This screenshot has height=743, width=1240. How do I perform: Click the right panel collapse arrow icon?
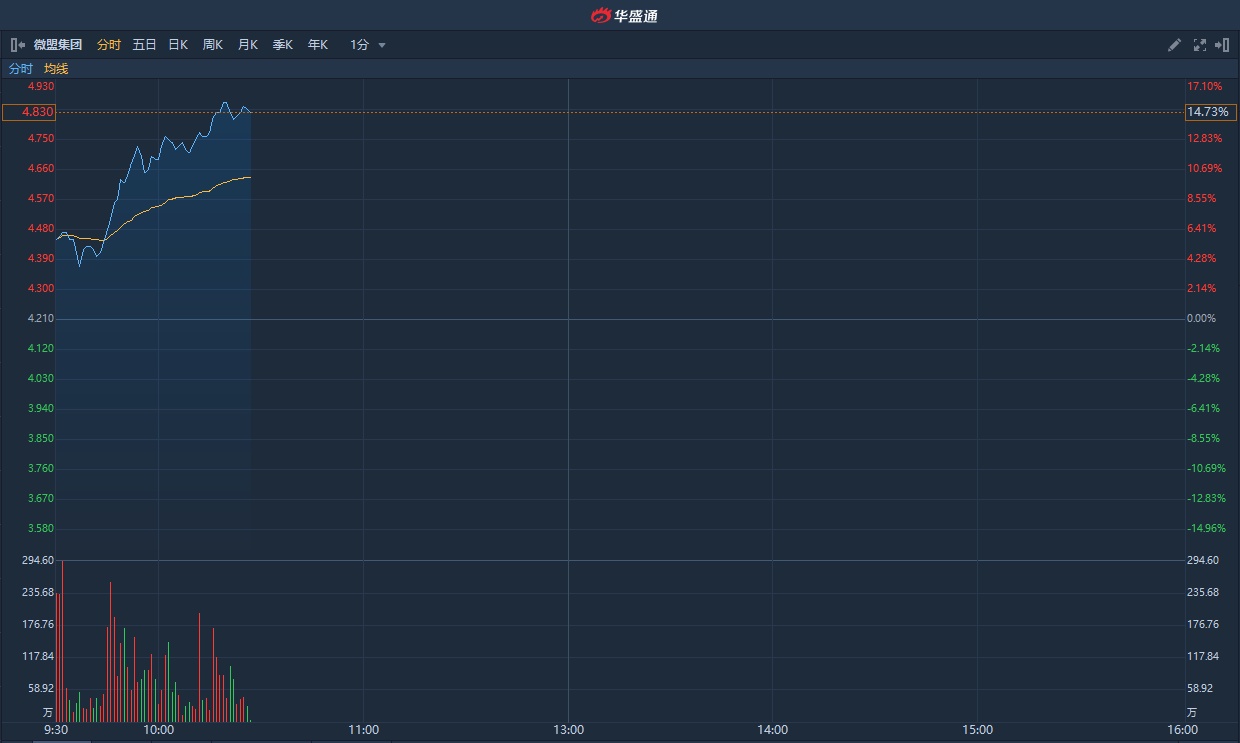[x=1221, y=45]
